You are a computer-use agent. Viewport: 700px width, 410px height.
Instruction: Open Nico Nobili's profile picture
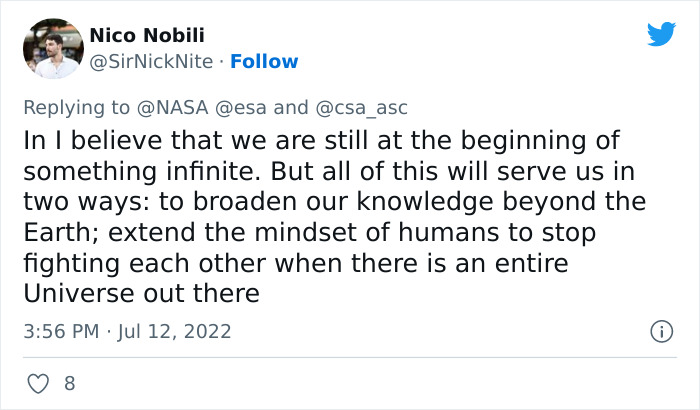52,48
